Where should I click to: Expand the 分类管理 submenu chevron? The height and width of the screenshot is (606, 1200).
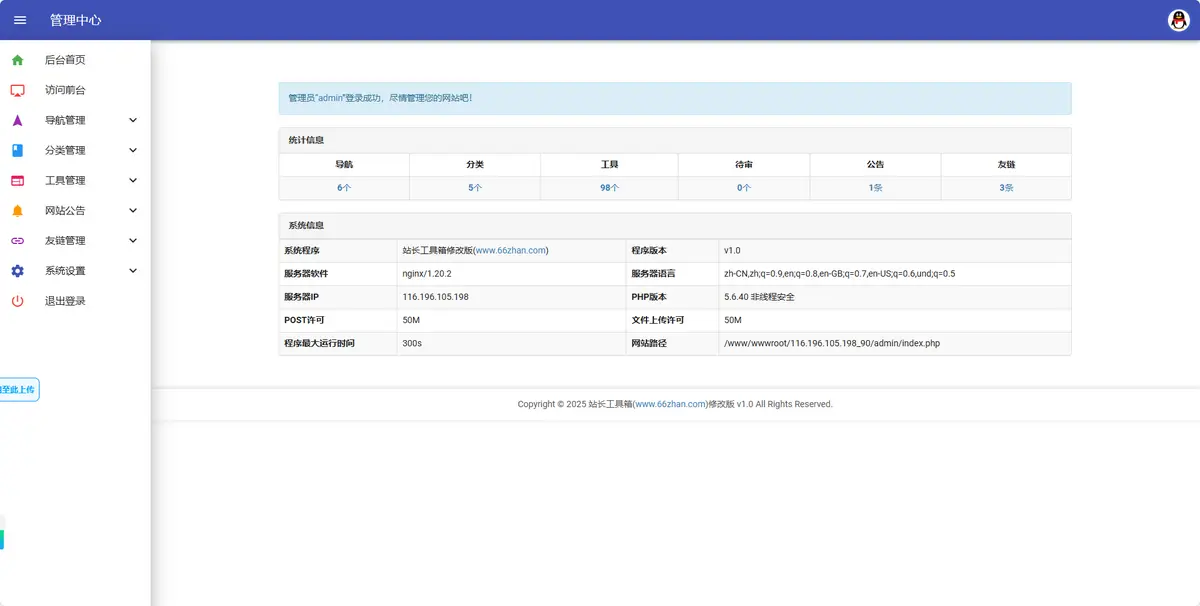[133, 150]
